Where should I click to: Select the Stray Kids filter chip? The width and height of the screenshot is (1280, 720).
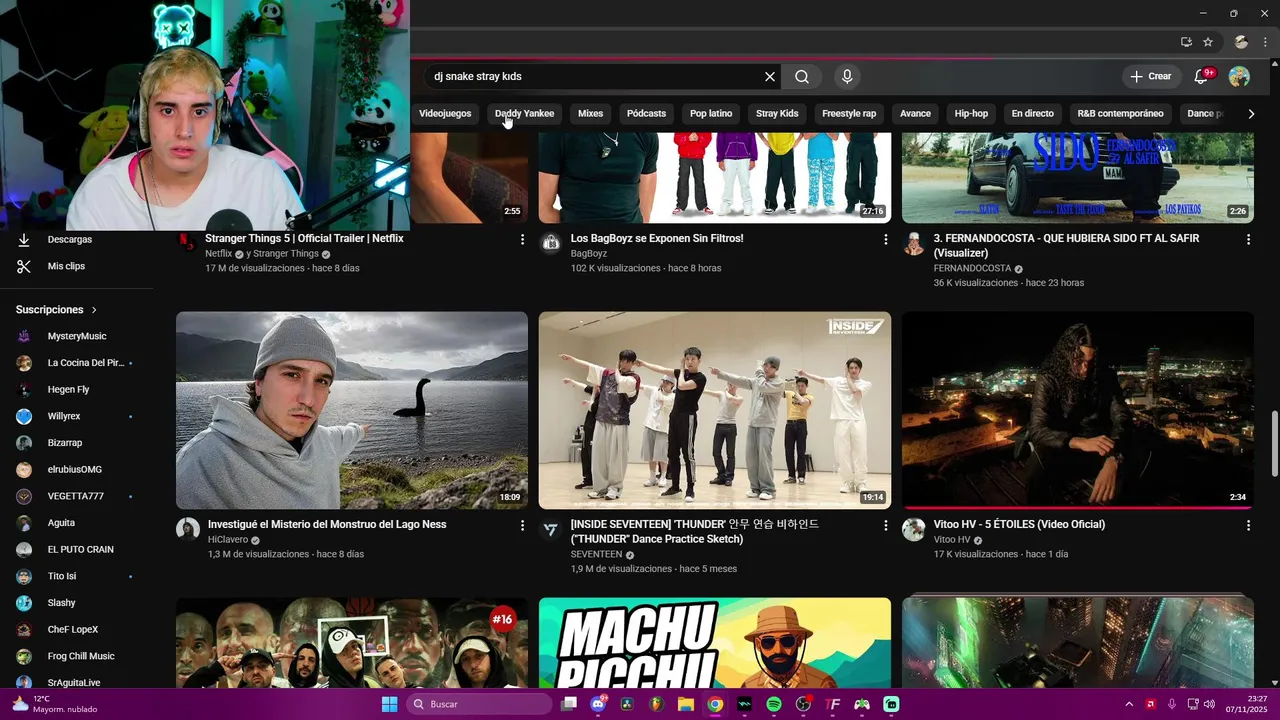(777, 114)
